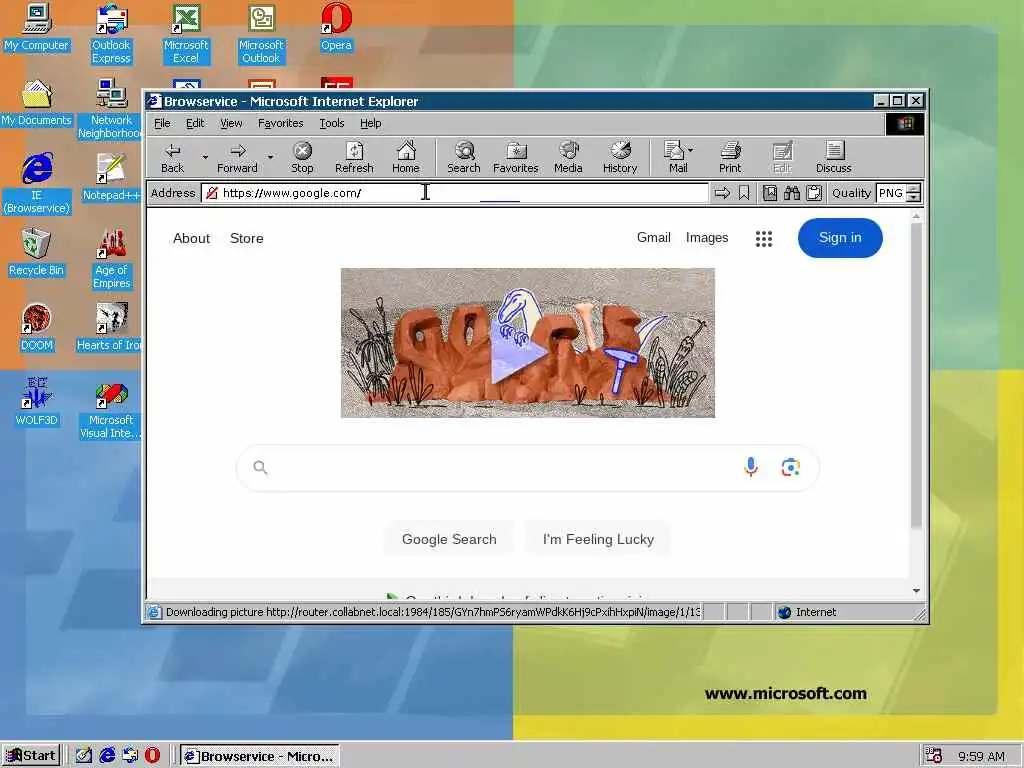
Task: Start voice search with the microphone
Action: (751, 467)
